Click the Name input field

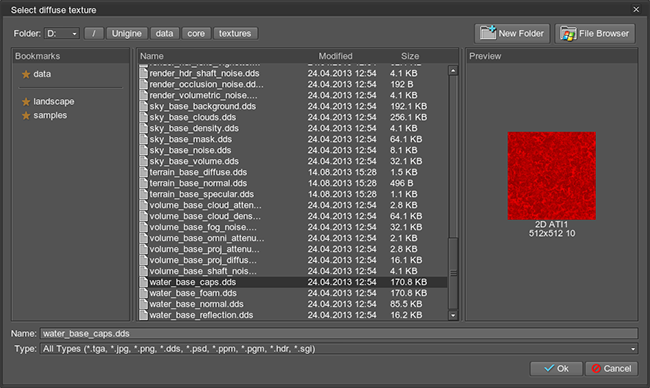point(339,334)
